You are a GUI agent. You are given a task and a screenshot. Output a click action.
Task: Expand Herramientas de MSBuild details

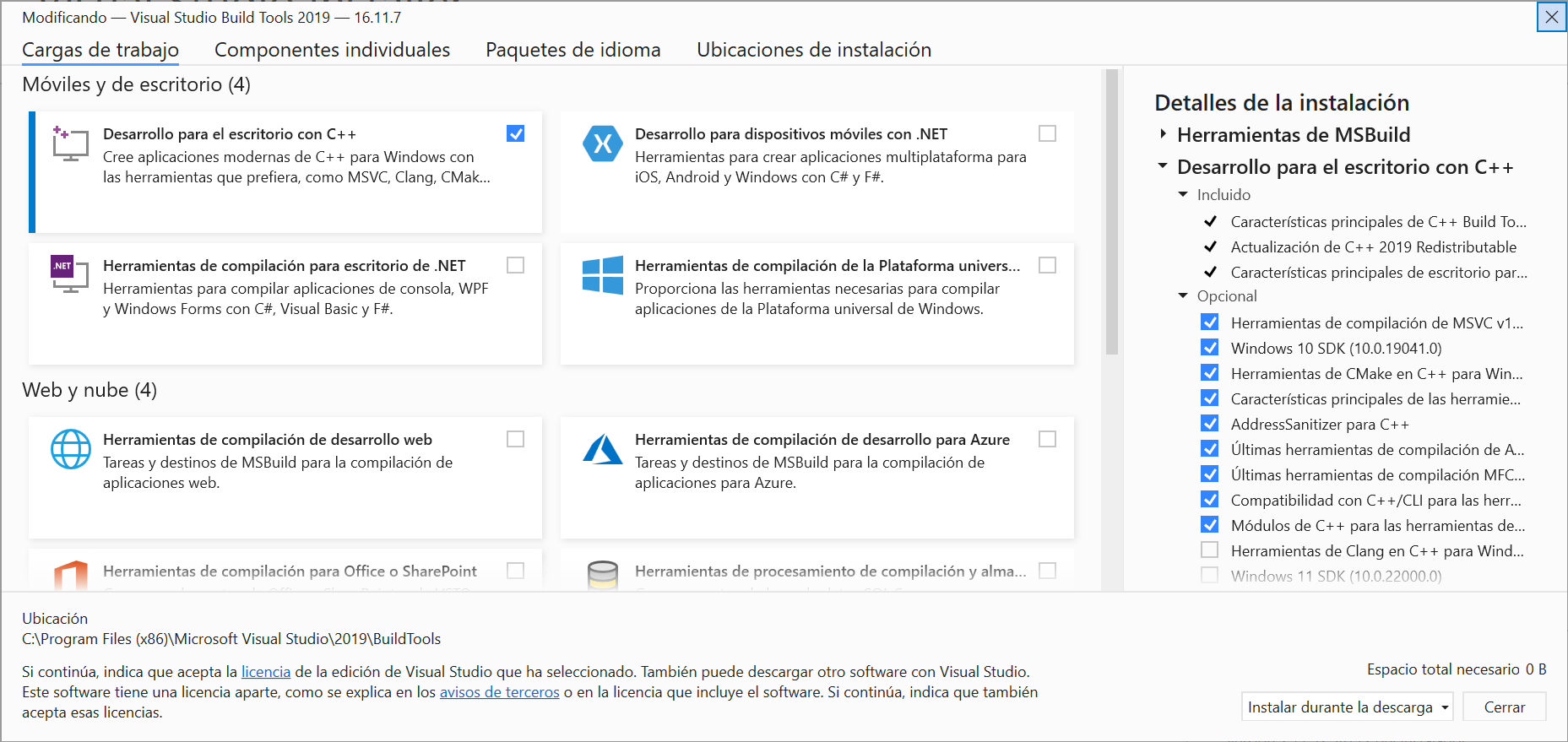click(x=1164, y=134)
